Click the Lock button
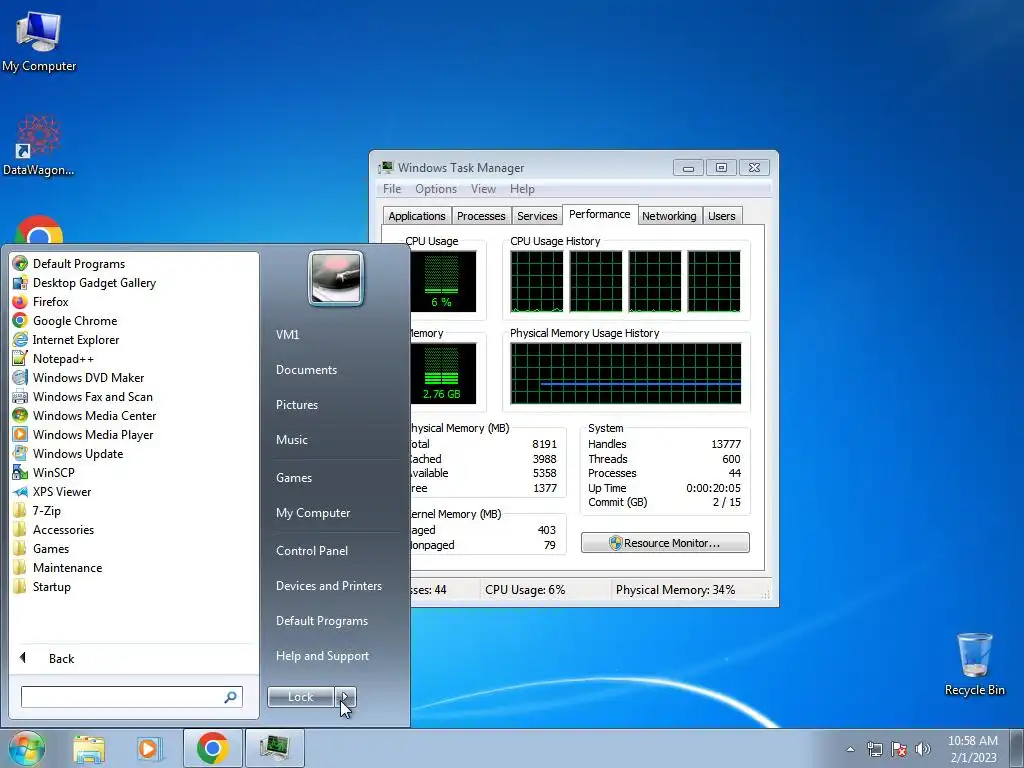The height and width of the screenshot is (768, 1024). coord(300,697)
